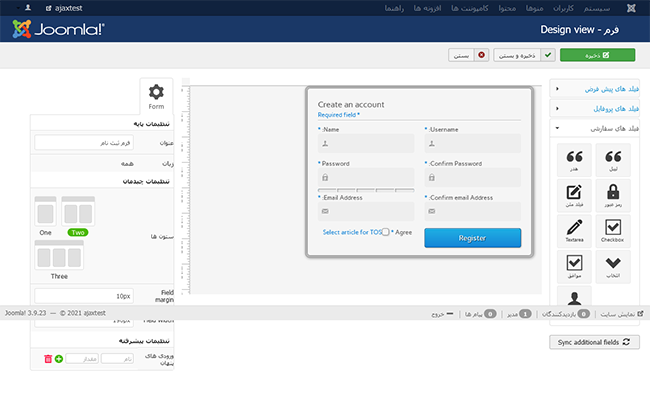Open the سیستم (System) menu

(597, 8)
